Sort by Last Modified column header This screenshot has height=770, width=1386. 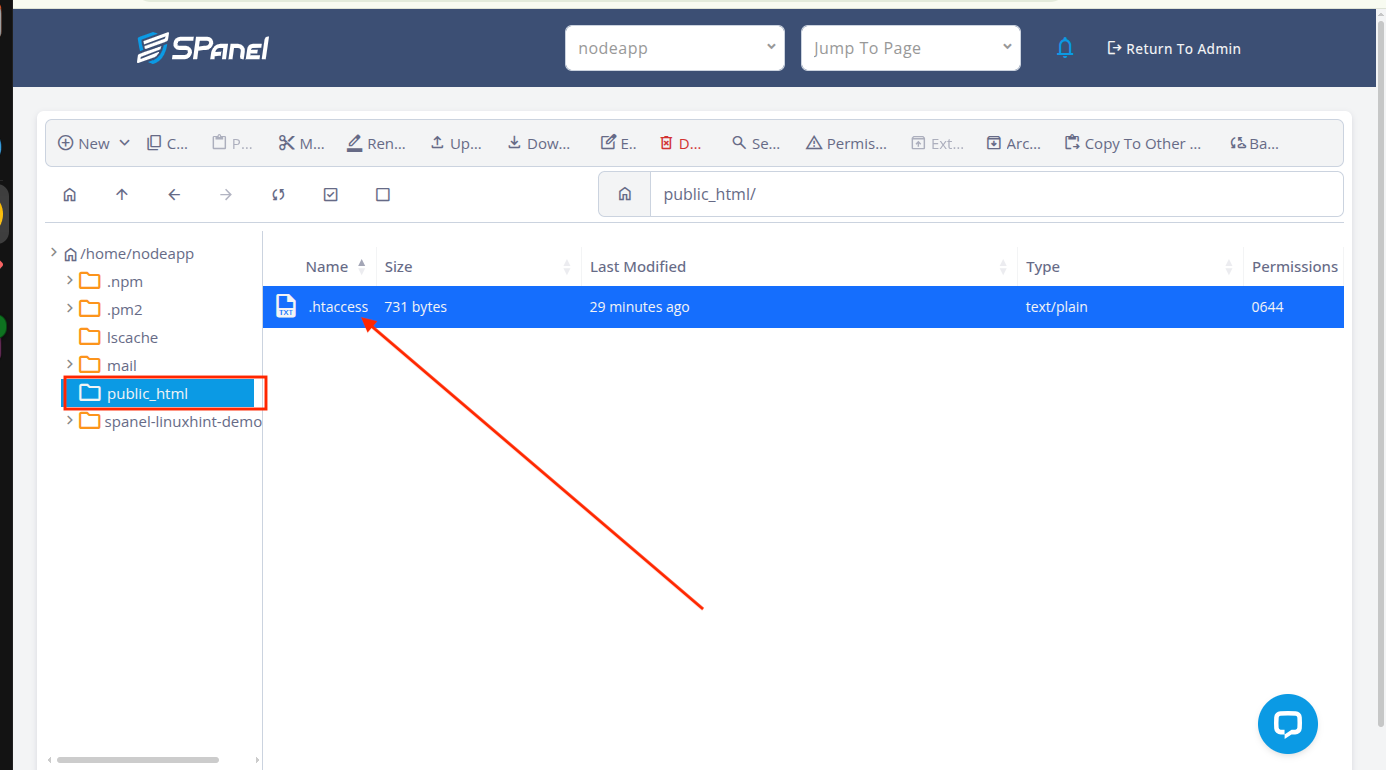click(x=638, y=266)
